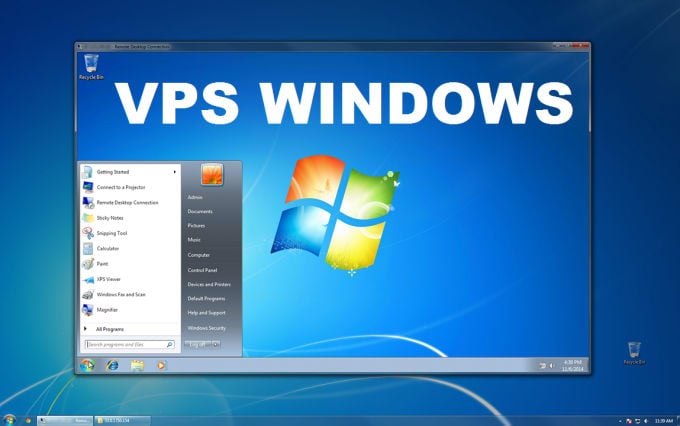Click the Action Center flag in host tray
680x426 pixels.
click(x=629, y=421)
